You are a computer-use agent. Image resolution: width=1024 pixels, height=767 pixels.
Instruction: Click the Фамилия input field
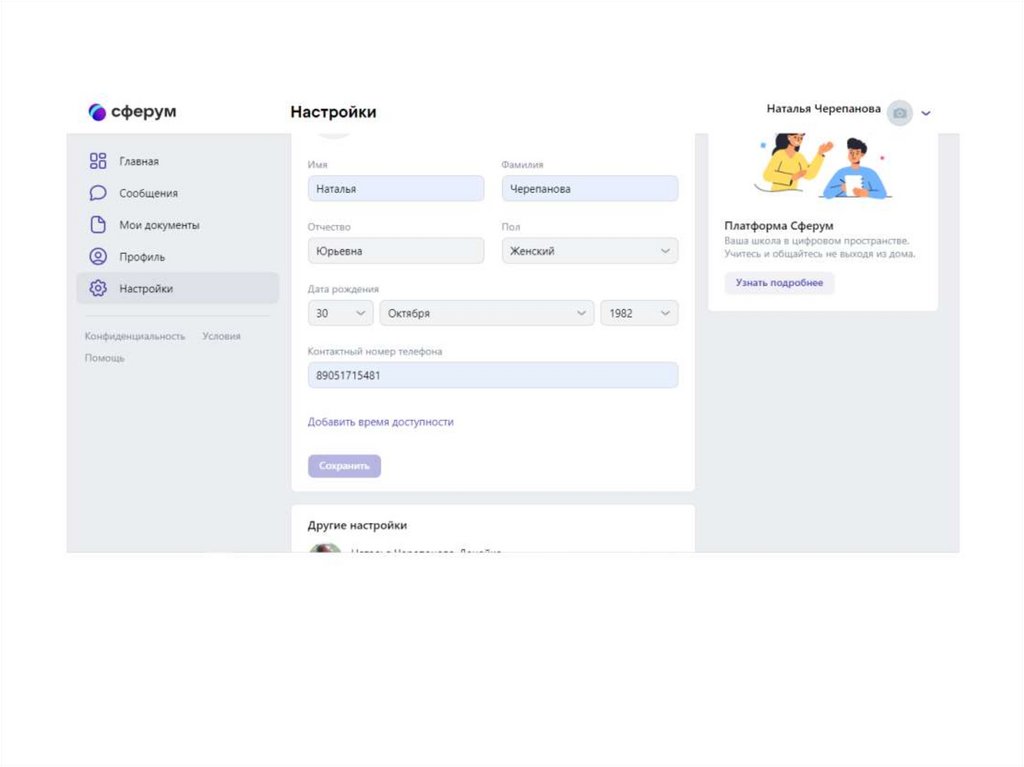(589, 189)
